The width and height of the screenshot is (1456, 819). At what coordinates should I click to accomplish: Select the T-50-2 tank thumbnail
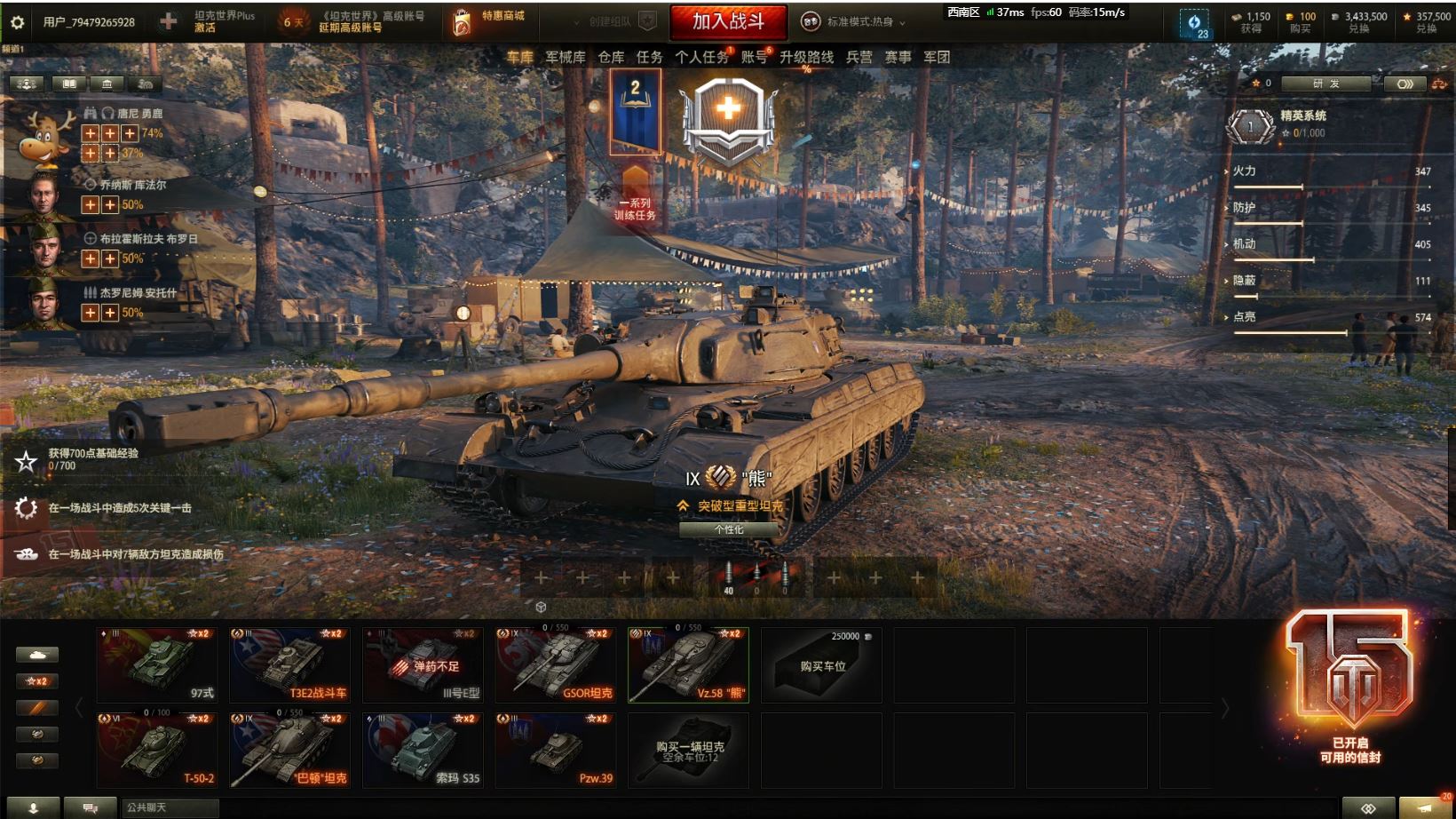pos(157,751)
